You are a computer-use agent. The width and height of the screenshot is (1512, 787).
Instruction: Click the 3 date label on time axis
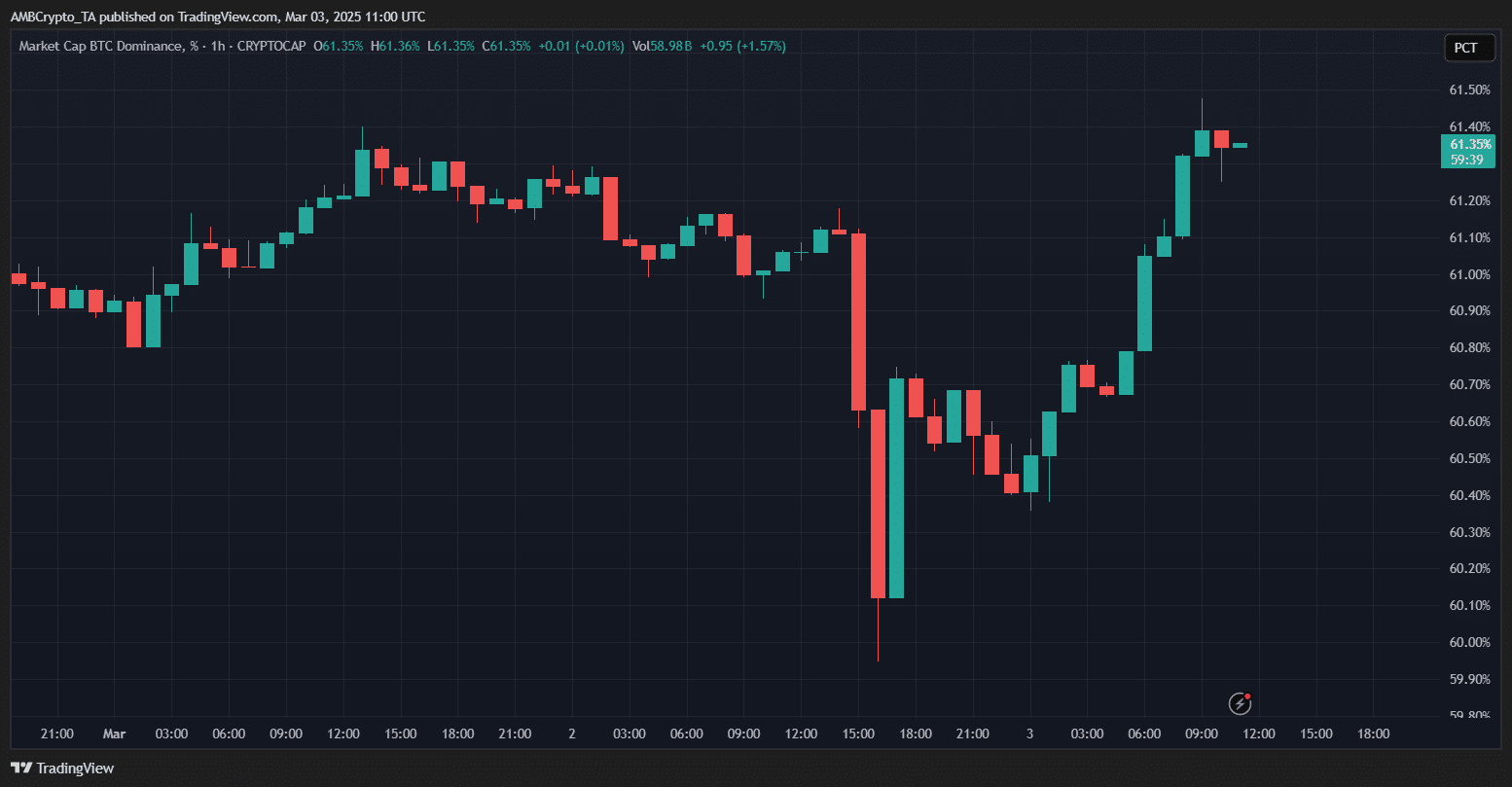pyautogui.click(x=1029, y=733)
